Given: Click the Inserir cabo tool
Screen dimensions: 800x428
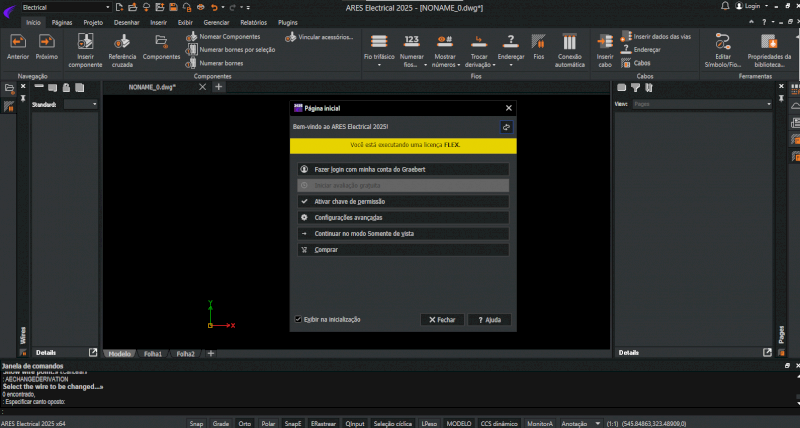Looking at the screenshot, I should (x=605, y=50).
